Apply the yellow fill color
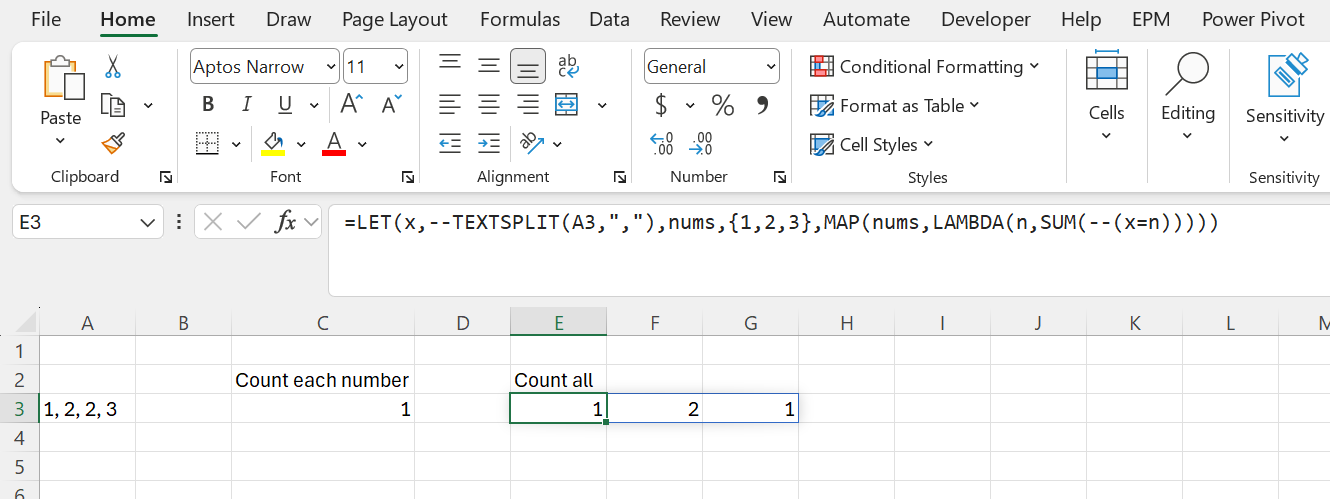The image size is (1330, 499). [x=273, y=144]
